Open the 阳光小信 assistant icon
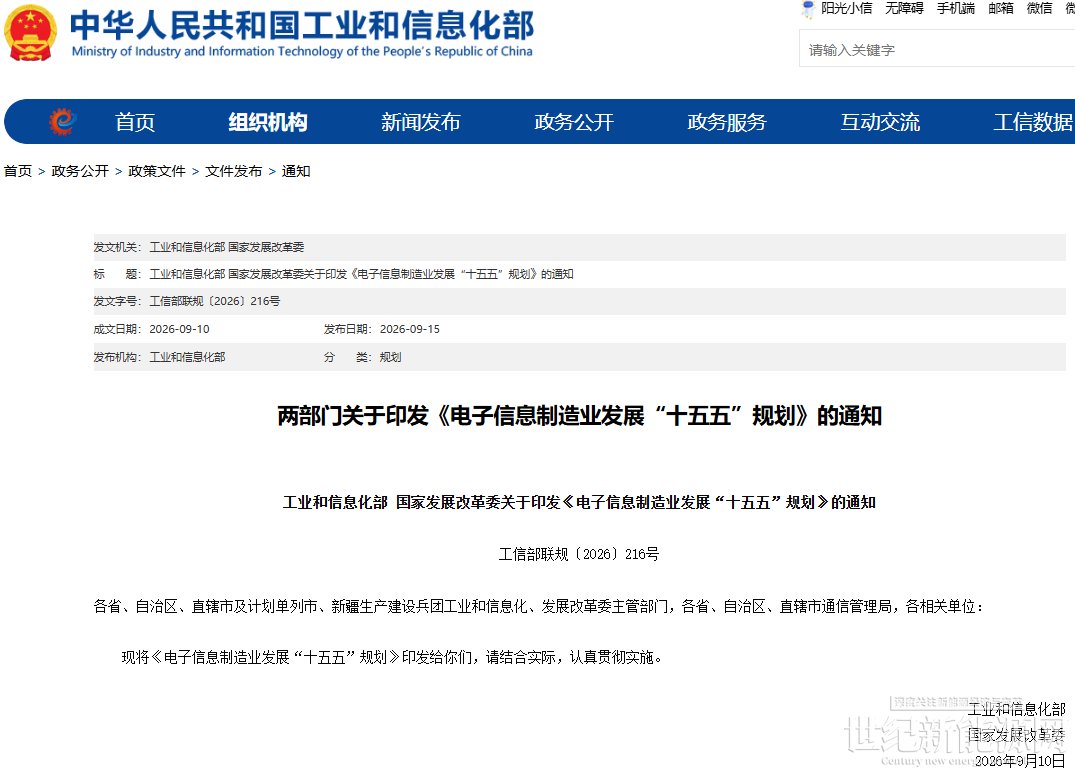The height and width of the screenshot is (771, 1075). [x=808, y=9]
